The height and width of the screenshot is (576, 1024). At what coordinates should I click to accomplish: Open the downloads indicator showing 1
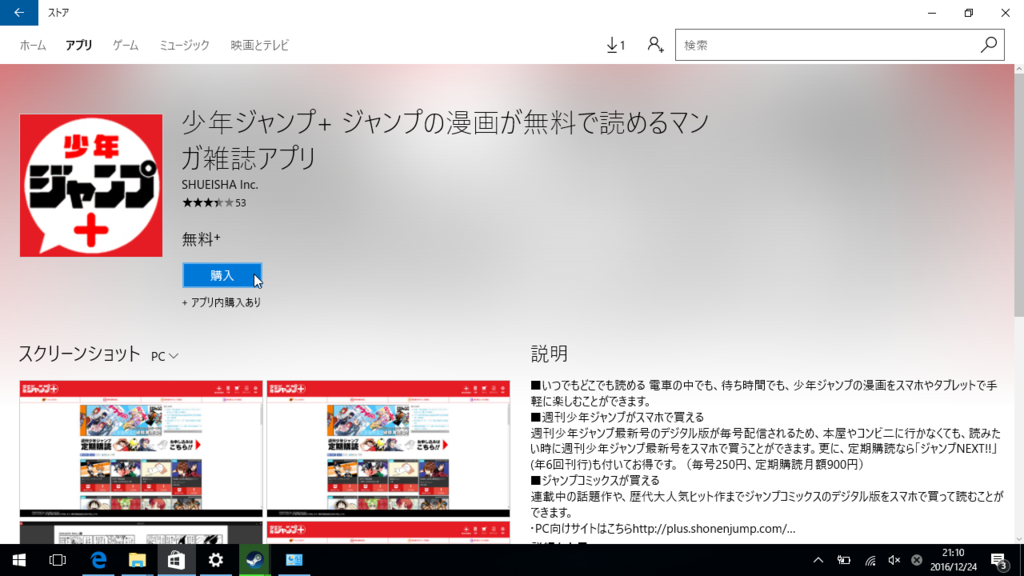coord(615,45)
